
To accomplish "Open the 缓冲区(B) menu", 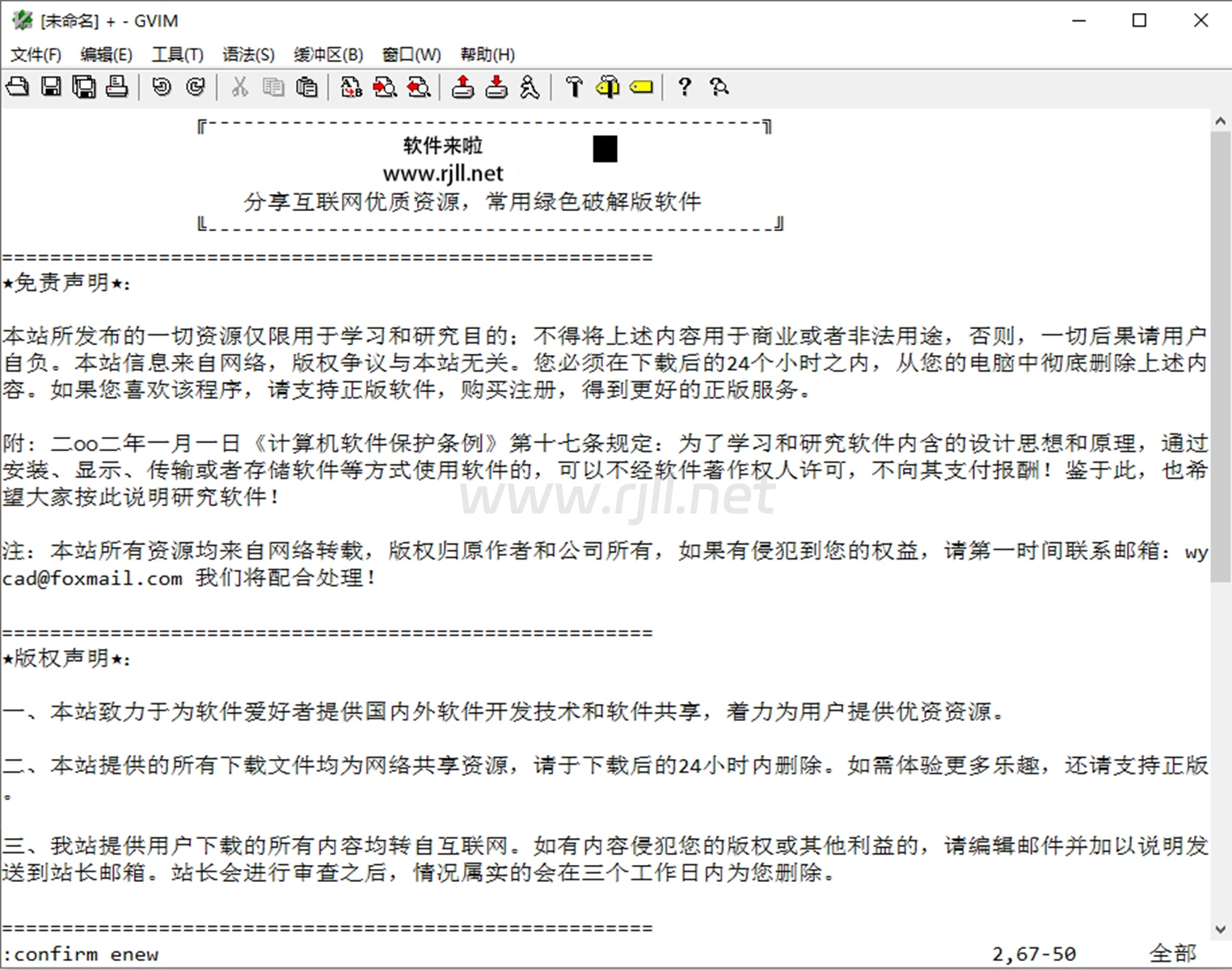I will pyautogui.click(x=328, y=54).
